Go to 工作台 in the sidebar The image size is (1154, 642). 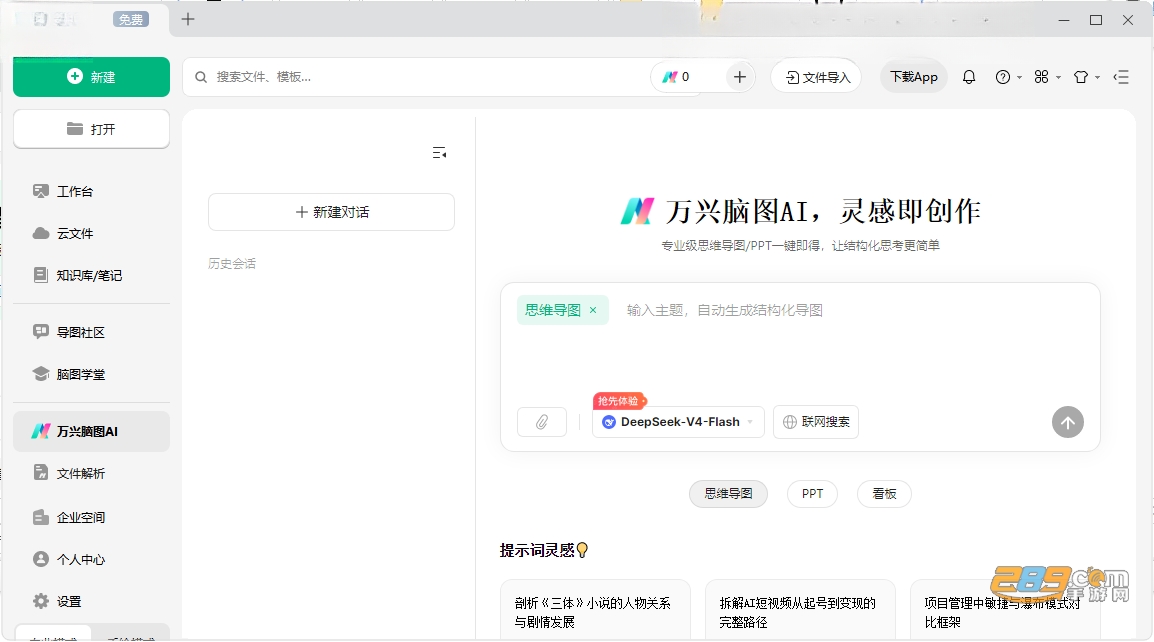click(x=91, y=191)
